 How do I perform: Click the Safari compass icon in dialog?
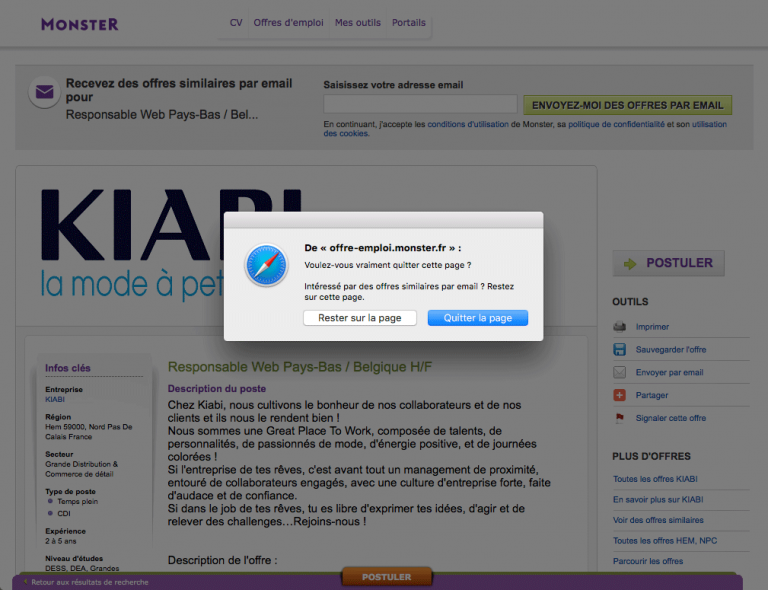click(266, 265)
